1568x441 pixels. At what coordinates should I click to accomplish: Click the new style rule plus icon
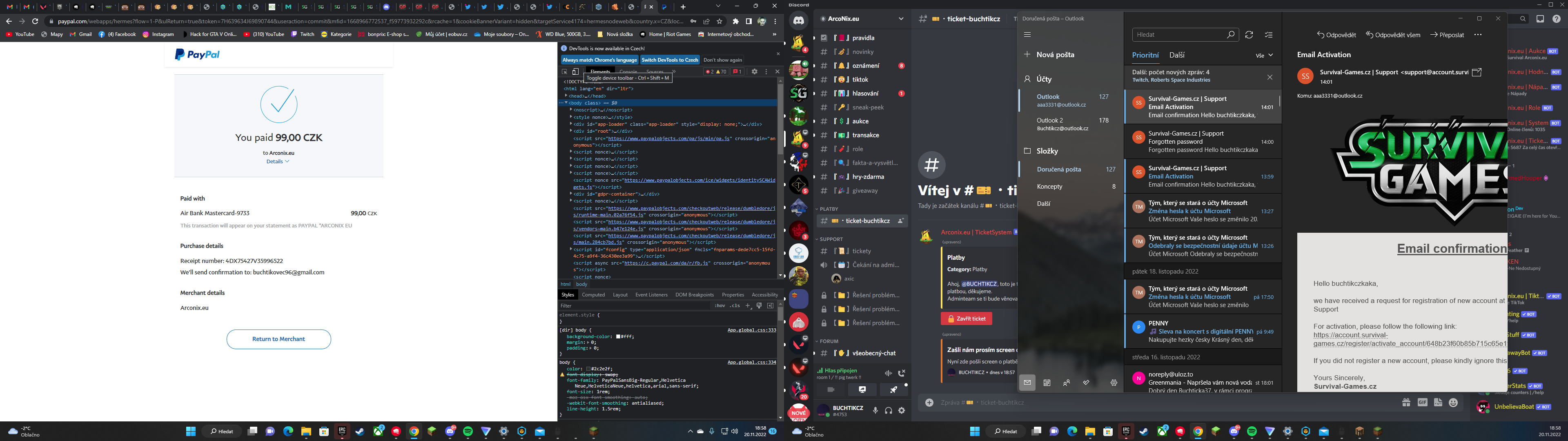pos(748,306)
